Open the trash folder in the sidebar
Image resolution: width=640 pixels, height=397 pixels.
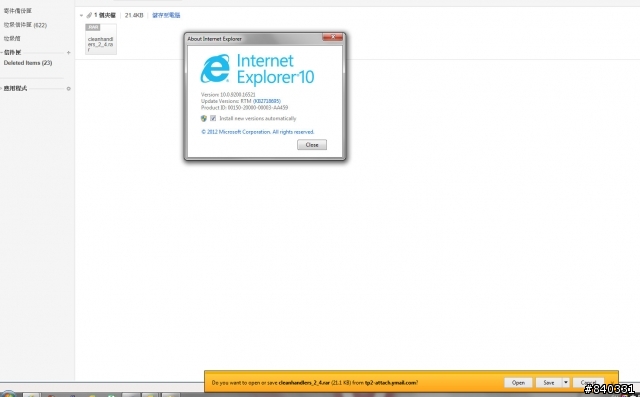coord(12,38)
